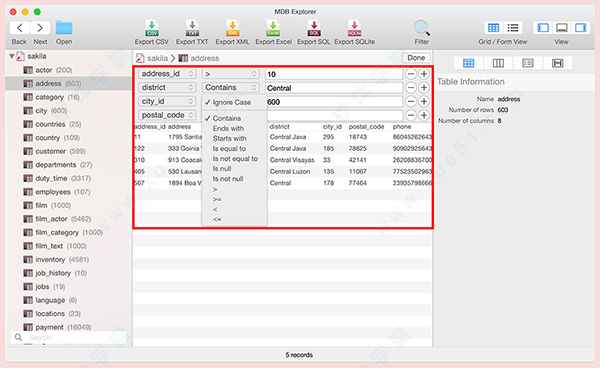Remove the address_id filter row with minus
This screenshot has height=368, width=600.
[411, 74]
